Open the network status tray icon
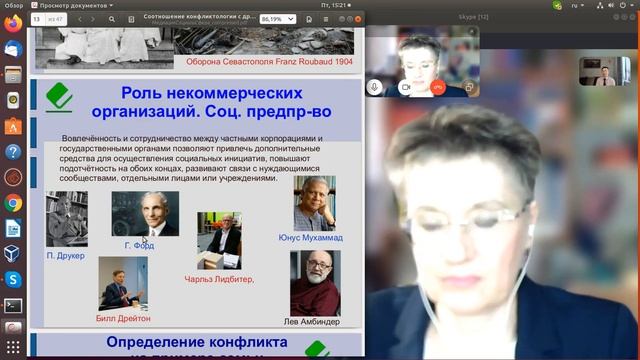 point(600,5)
